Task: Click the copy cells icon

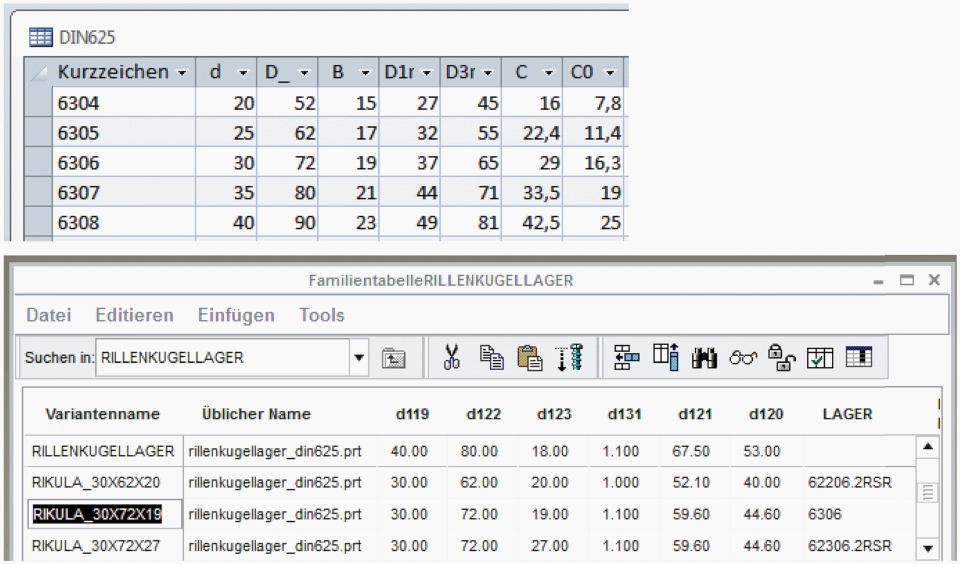Action: pyautogui.click(x=491, y=357)
